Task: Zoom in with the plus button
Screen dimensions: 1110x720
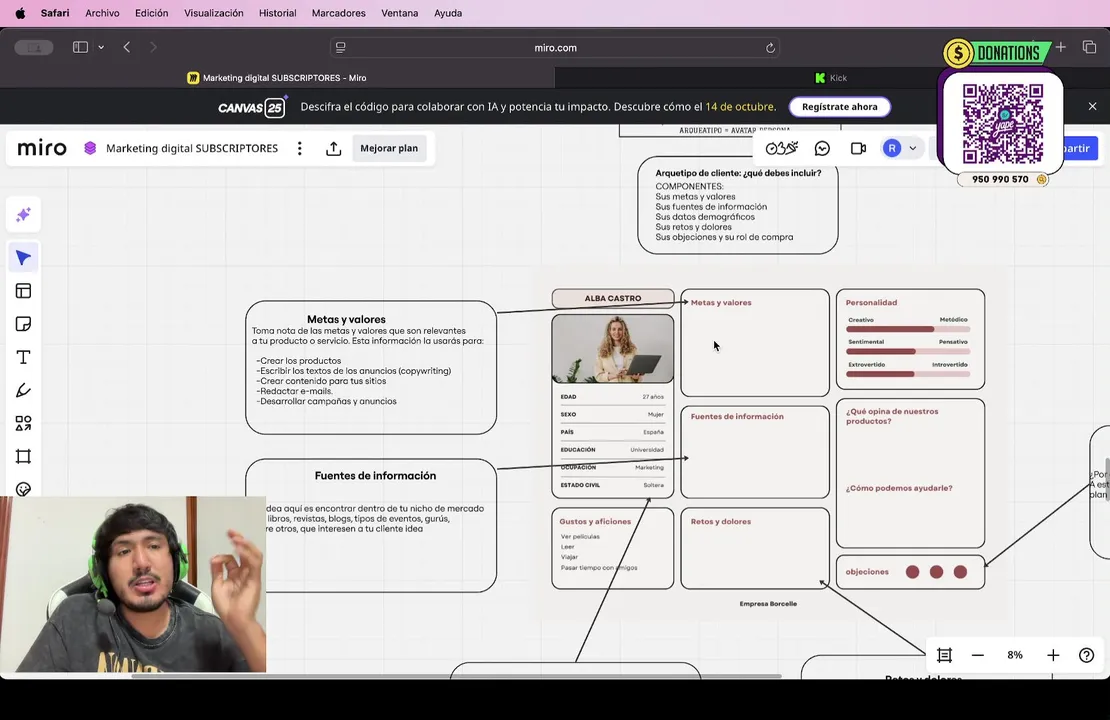Action: click(x=1053, y=656)
